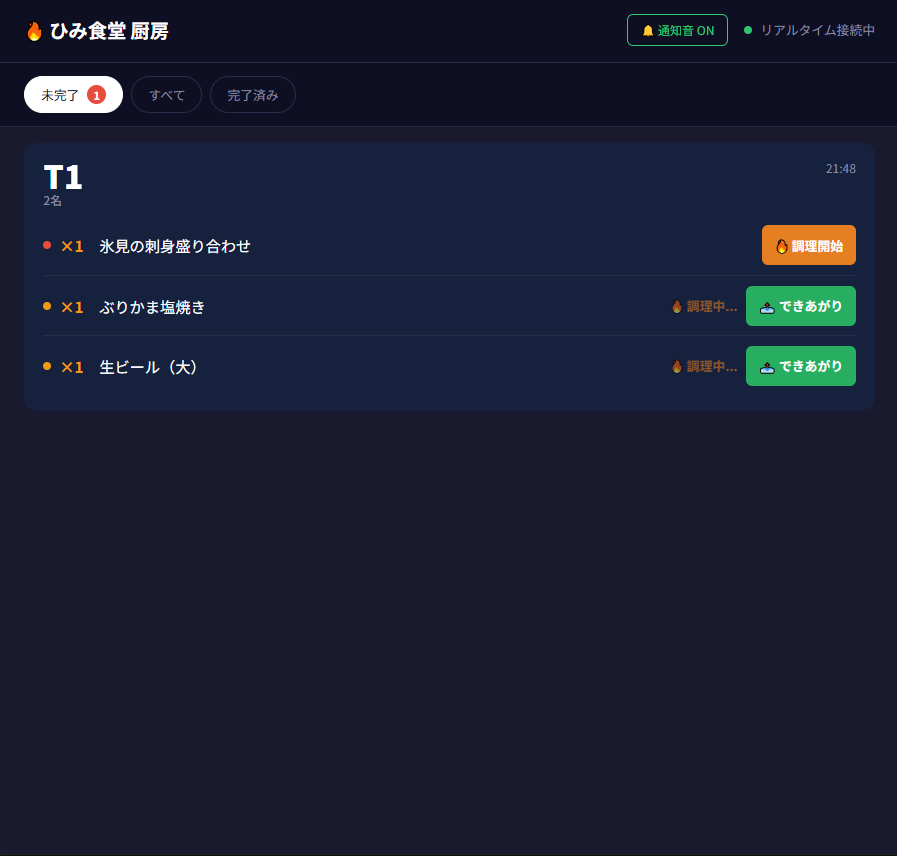The image size is (897, 856).
Task: Click the green realtime connection status dot
Action: [748, 30]
